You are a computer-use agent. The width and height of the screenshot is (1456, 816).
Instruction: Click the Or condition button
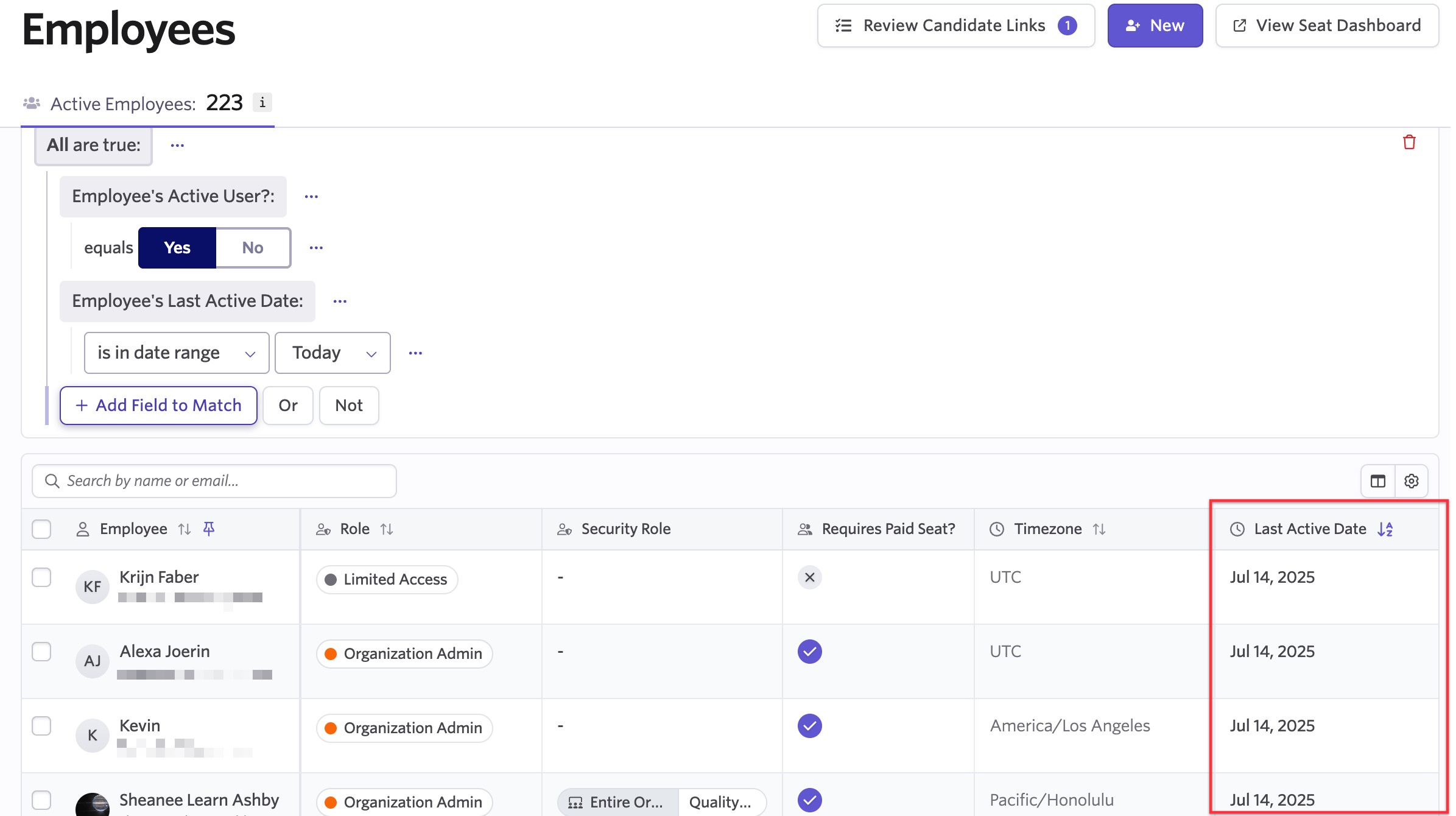pos(288,406)
